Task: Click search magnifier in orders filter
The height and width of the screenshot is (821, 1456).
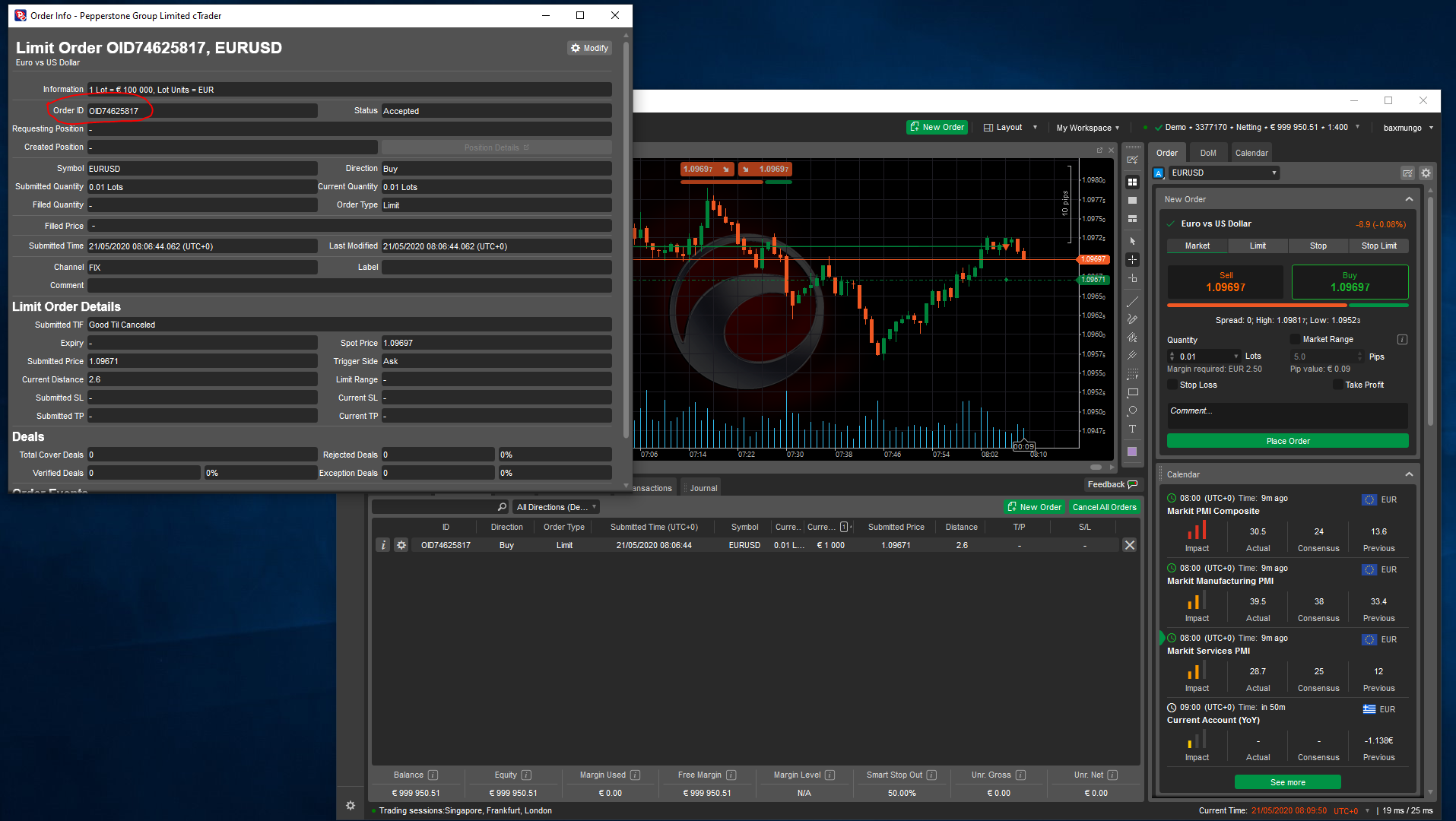Action: coord(502,507)
